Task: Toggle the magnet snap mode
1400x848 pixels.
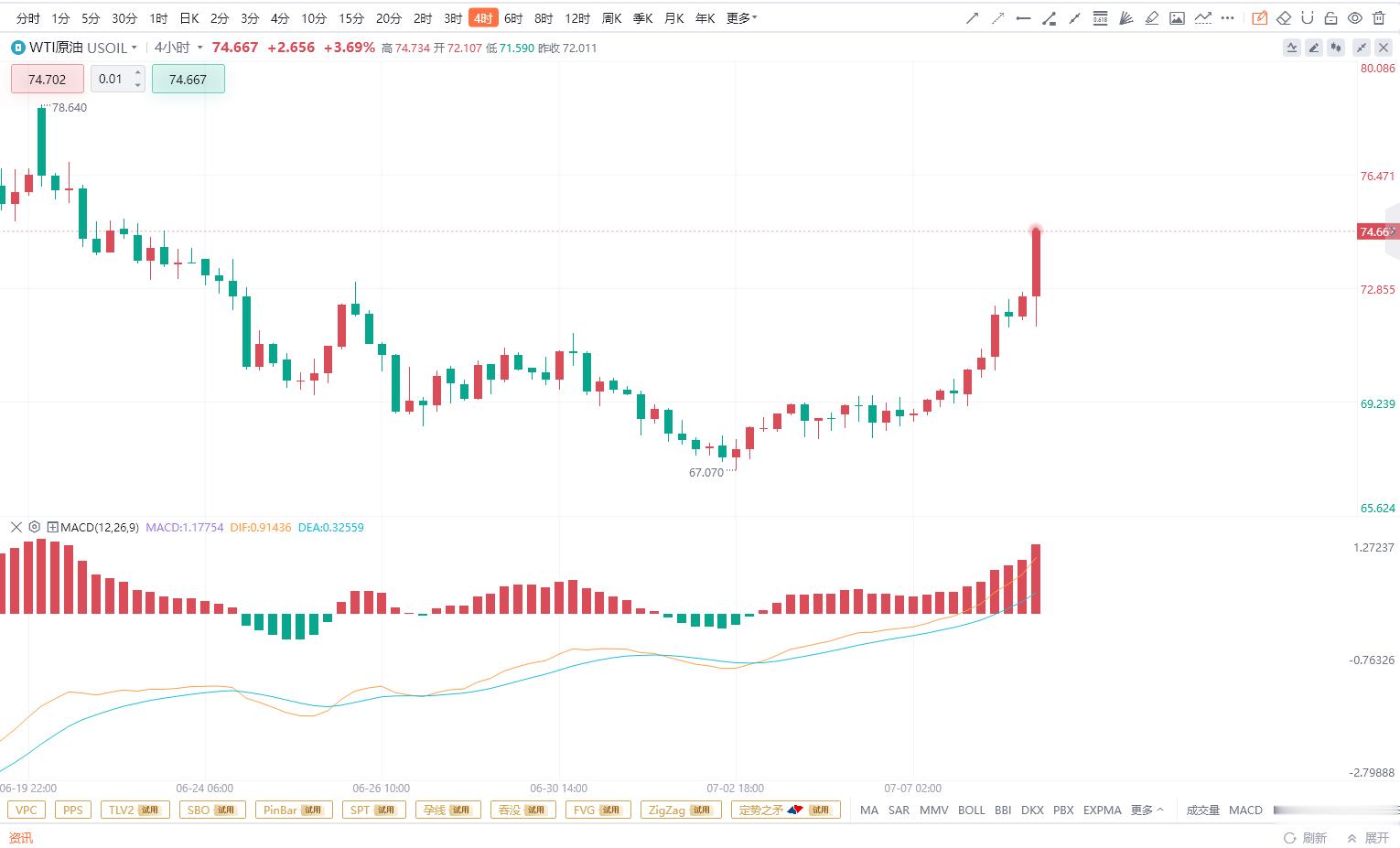Action: (x=1307, y=18)
